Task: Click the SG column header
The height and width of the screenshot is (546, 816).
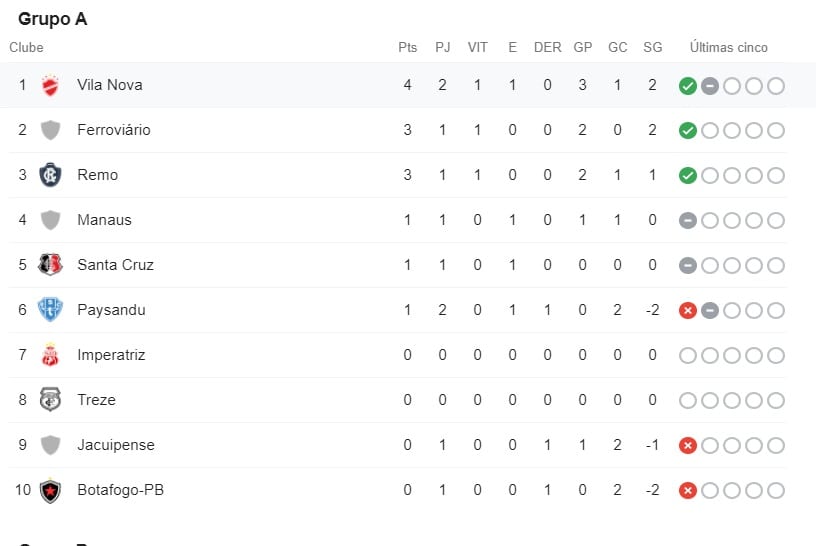Action: (x=652, y=47)
